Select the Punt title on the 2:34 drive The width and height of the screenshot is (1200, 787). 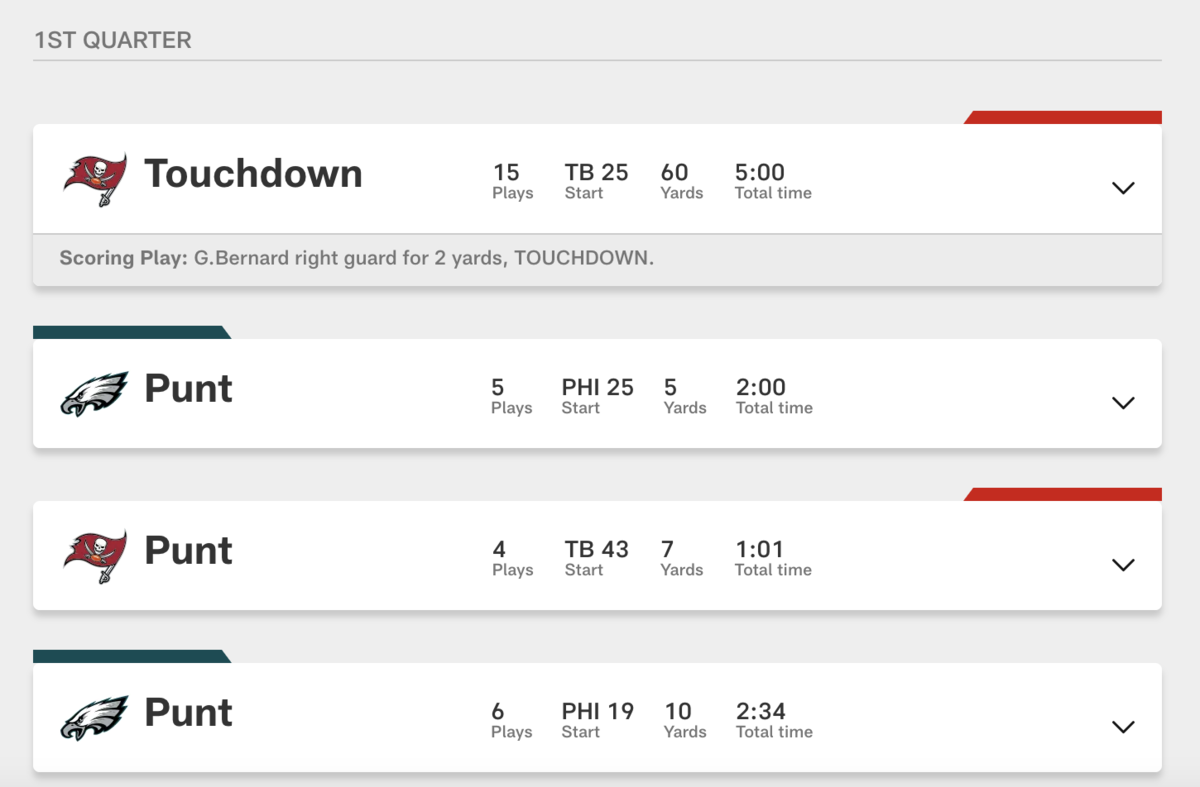click(188, 713)
